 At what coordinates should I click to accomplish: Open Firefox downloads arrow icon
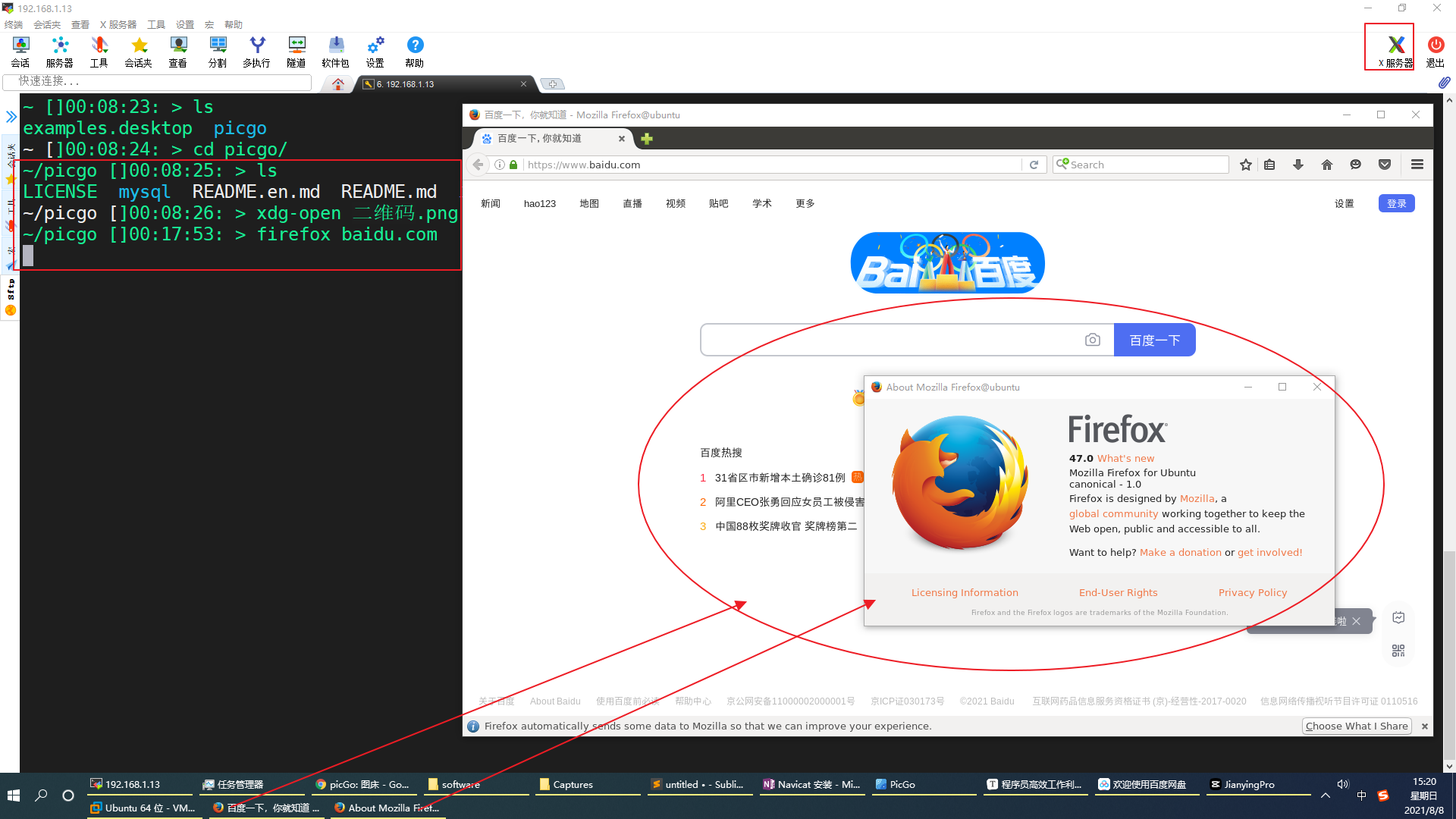1298,165
